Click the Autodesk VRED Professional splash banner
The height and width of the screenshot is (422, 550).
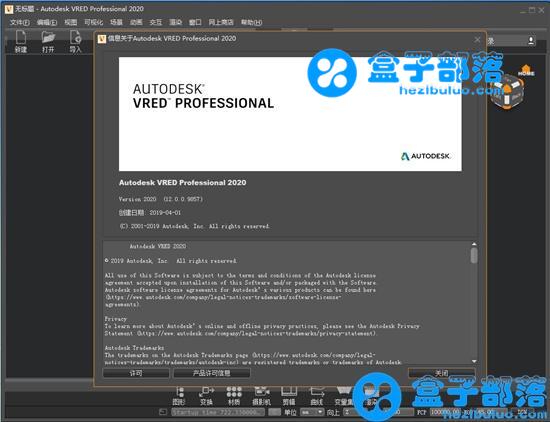[290, 114]
